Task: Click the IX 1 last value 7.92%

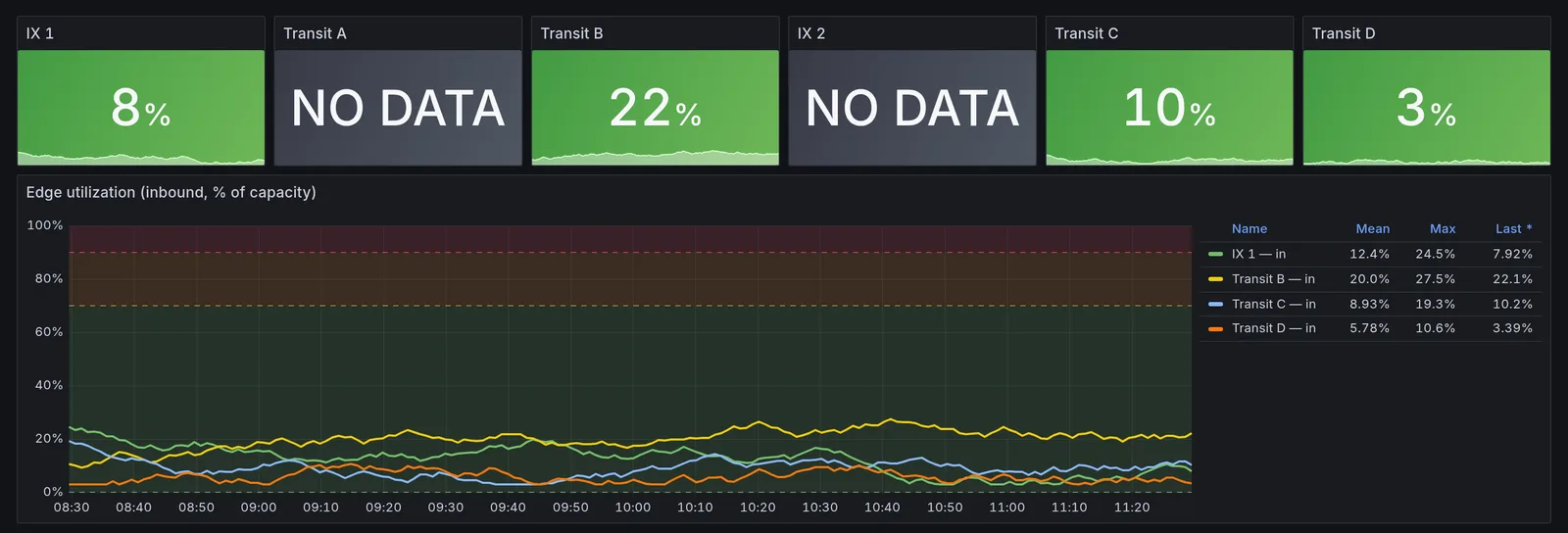Action: (1512, 254)
